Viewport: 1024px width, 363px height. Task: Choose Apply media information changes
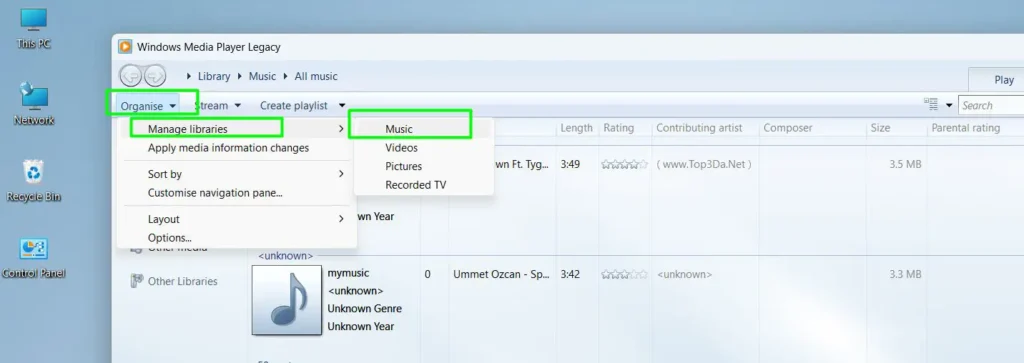pyautogui.click(x=238, y=148)
